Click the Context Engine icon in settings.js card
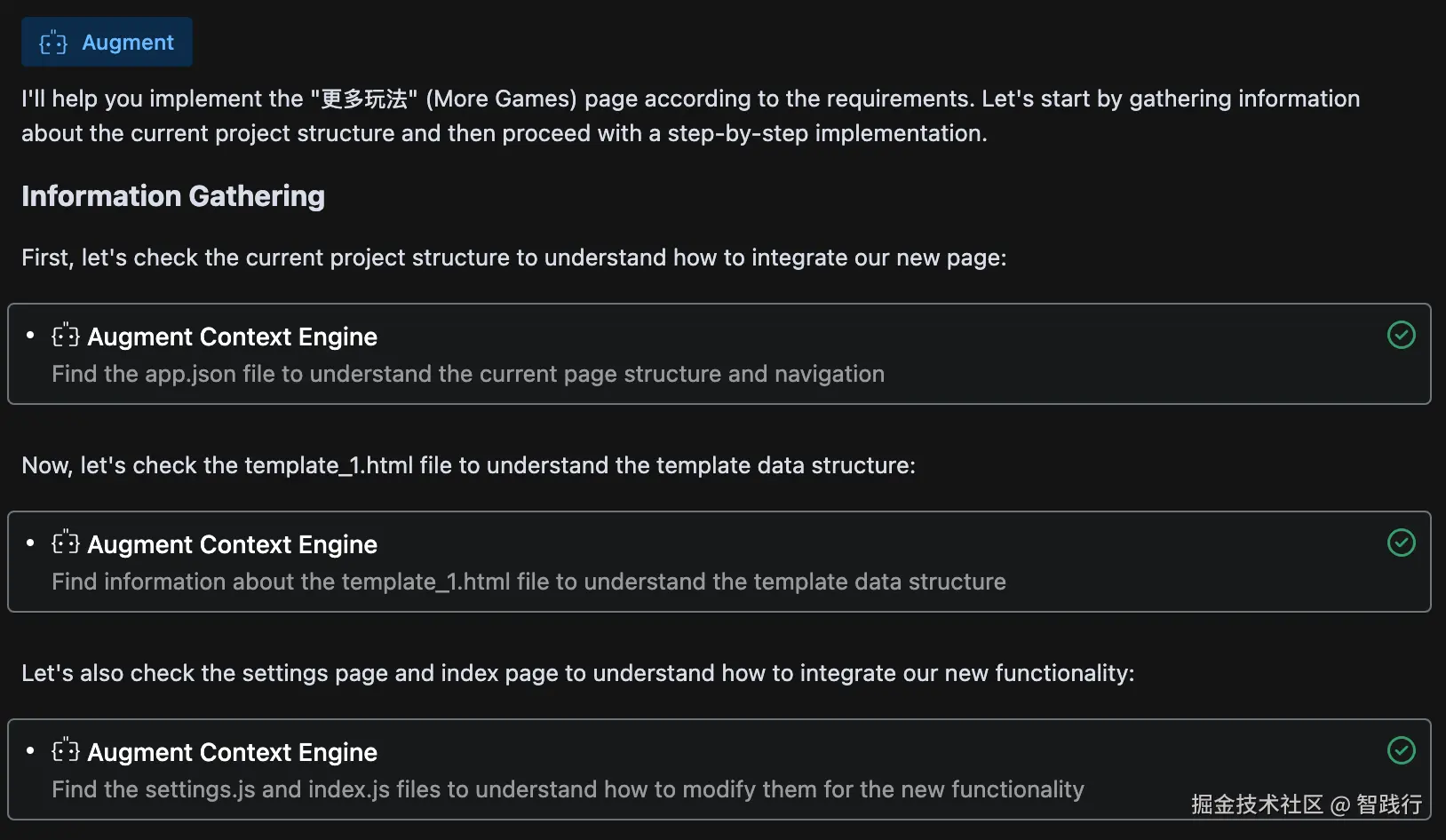This screenshot has height=840, width=1446. point(66,751)
